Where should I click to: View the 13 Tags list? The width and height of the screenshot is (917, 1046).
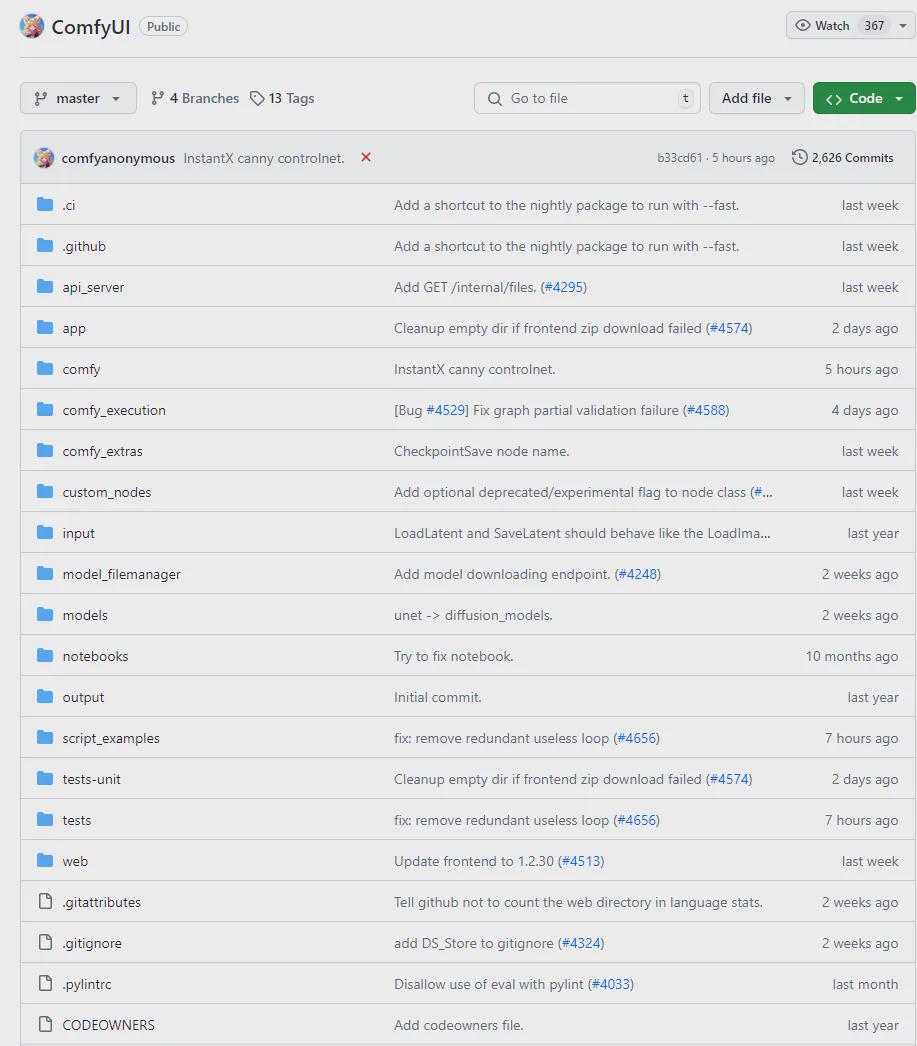[282, 98]
